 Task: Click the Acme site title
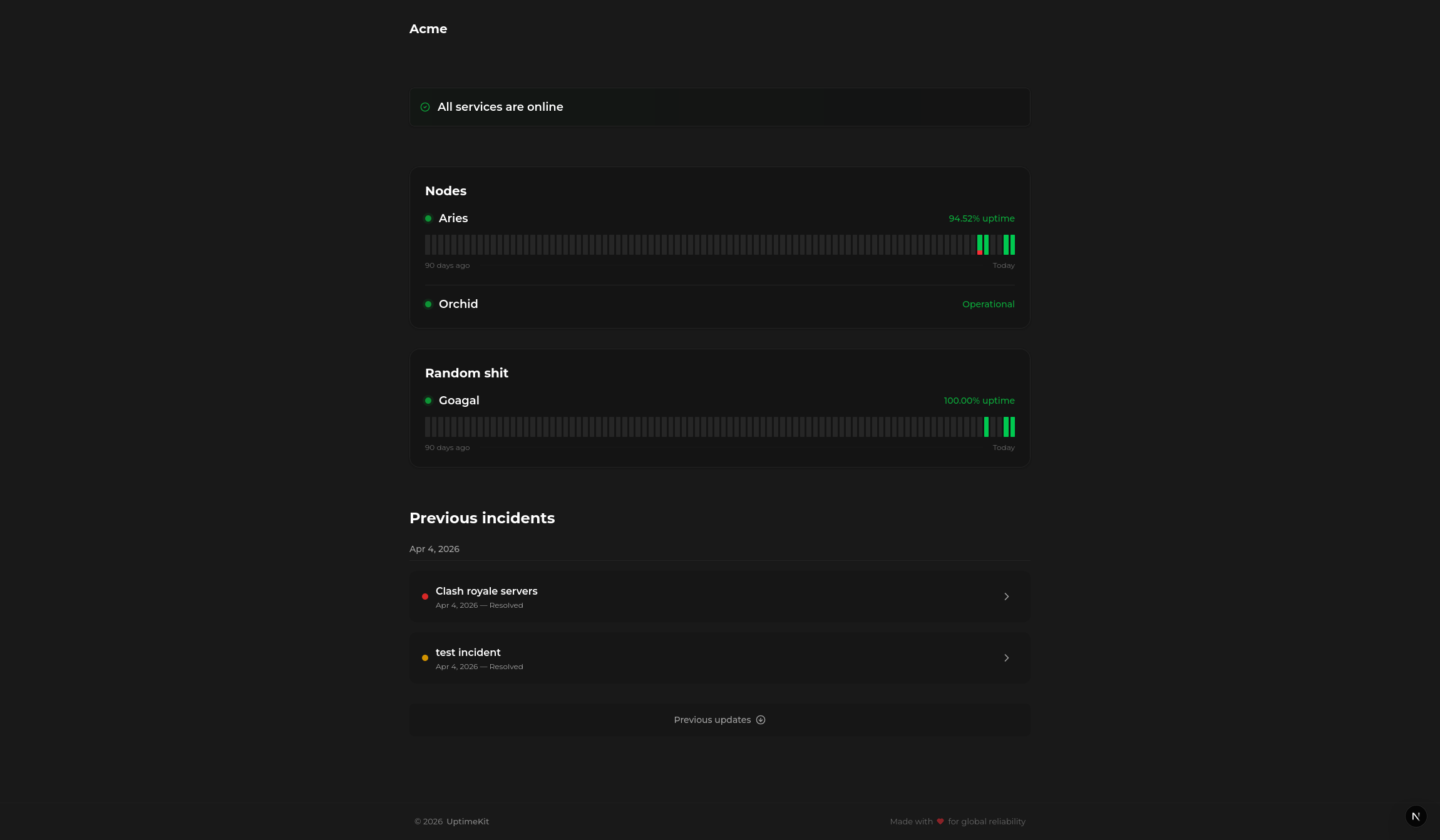tap(428, 29)
